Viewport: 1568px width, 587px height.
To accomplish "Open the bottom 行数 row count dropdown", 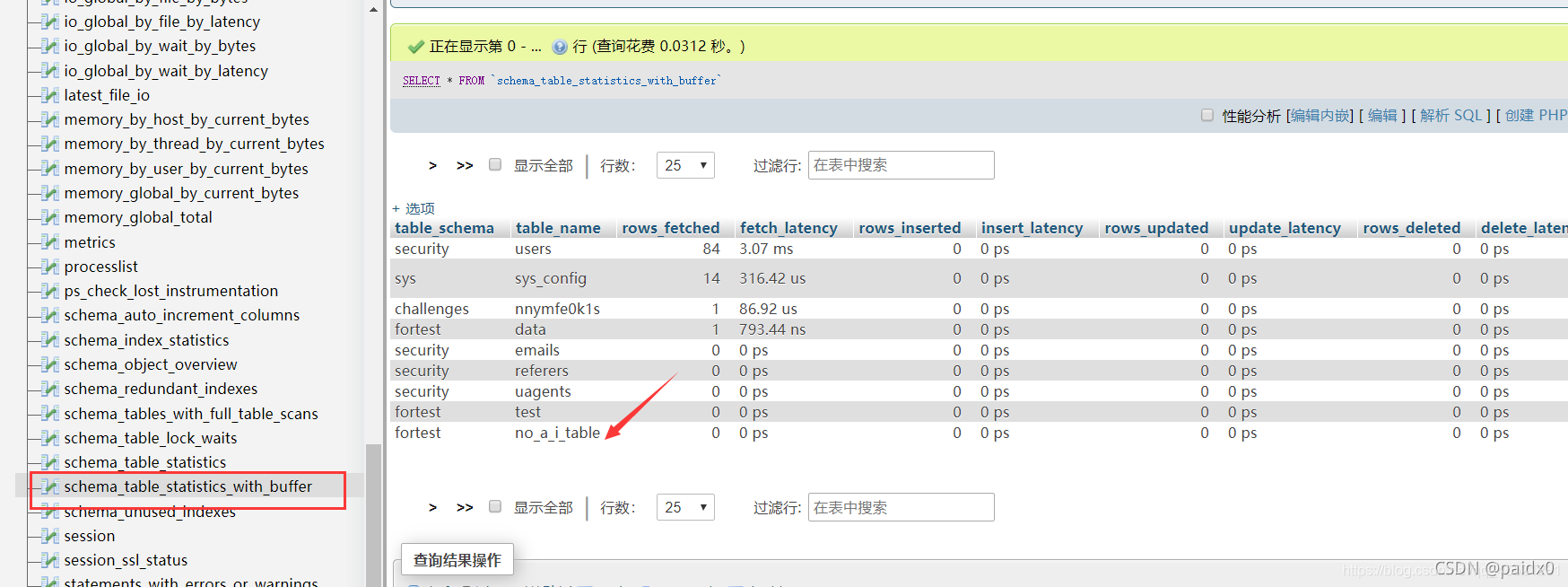I will coord(685,507).
